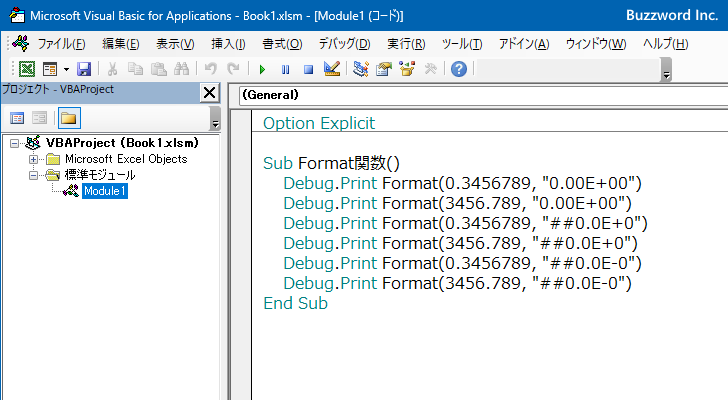Viewport: 728px width, 400px height.
Task: Collapse 標準モジュール folder node
Action: tap(33, 176)
